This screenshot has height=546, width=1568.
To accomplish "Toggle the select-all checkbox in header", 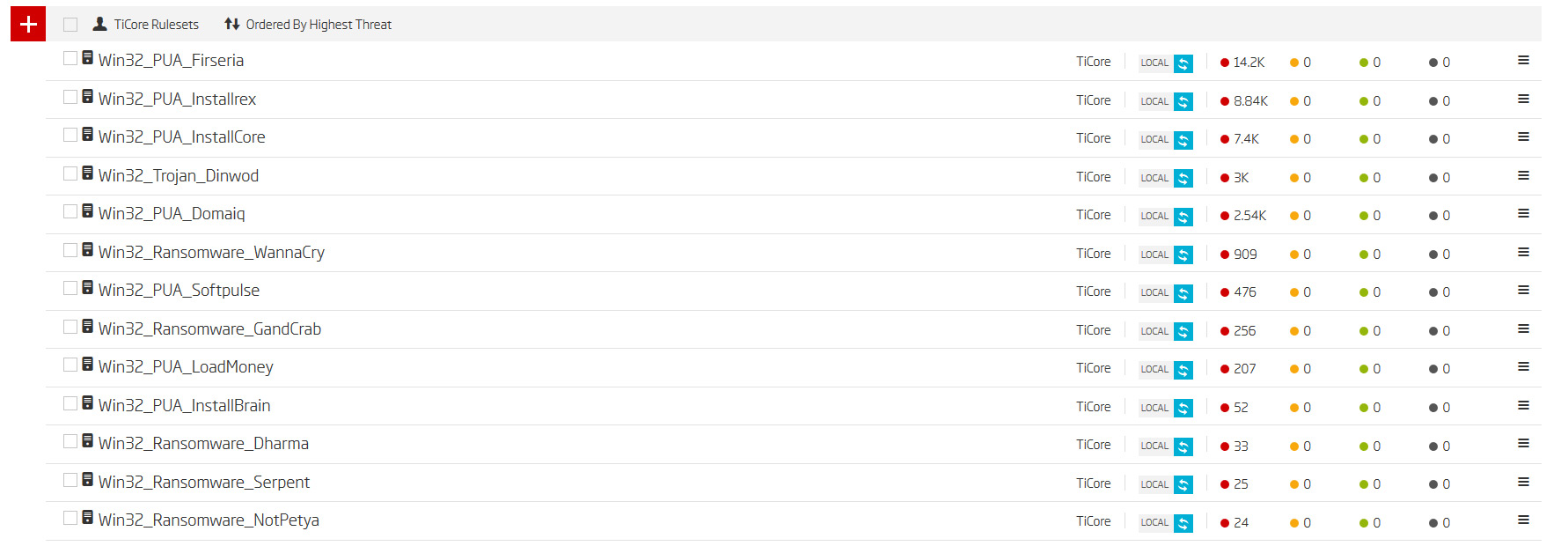I will pyautogui.click(x=70, y=25).
